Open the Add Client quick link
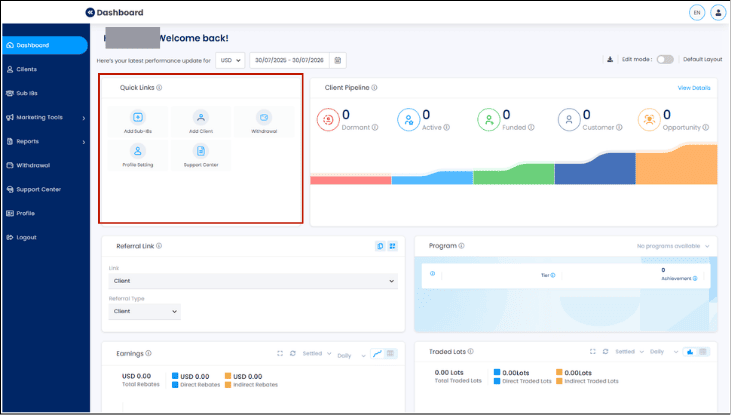732x415 pixels. coord(201,122)
